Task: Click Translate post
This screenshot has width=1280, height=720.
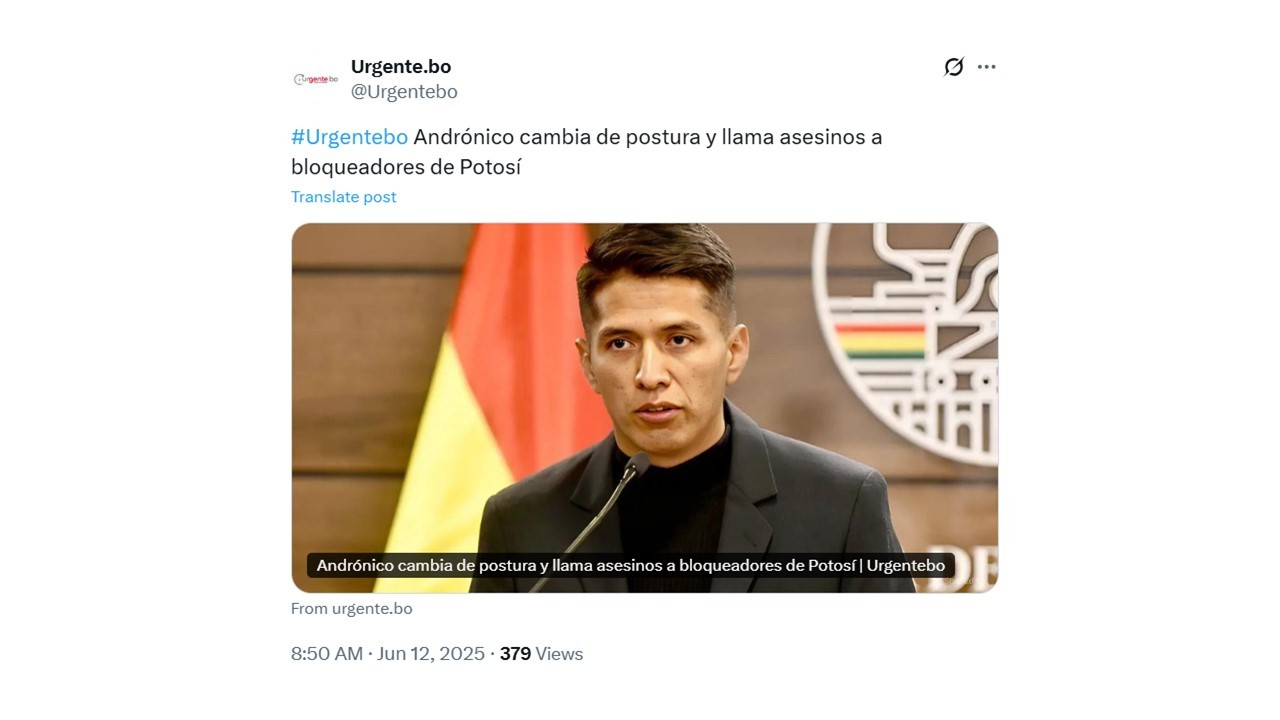Action: [x=343, y=197]
